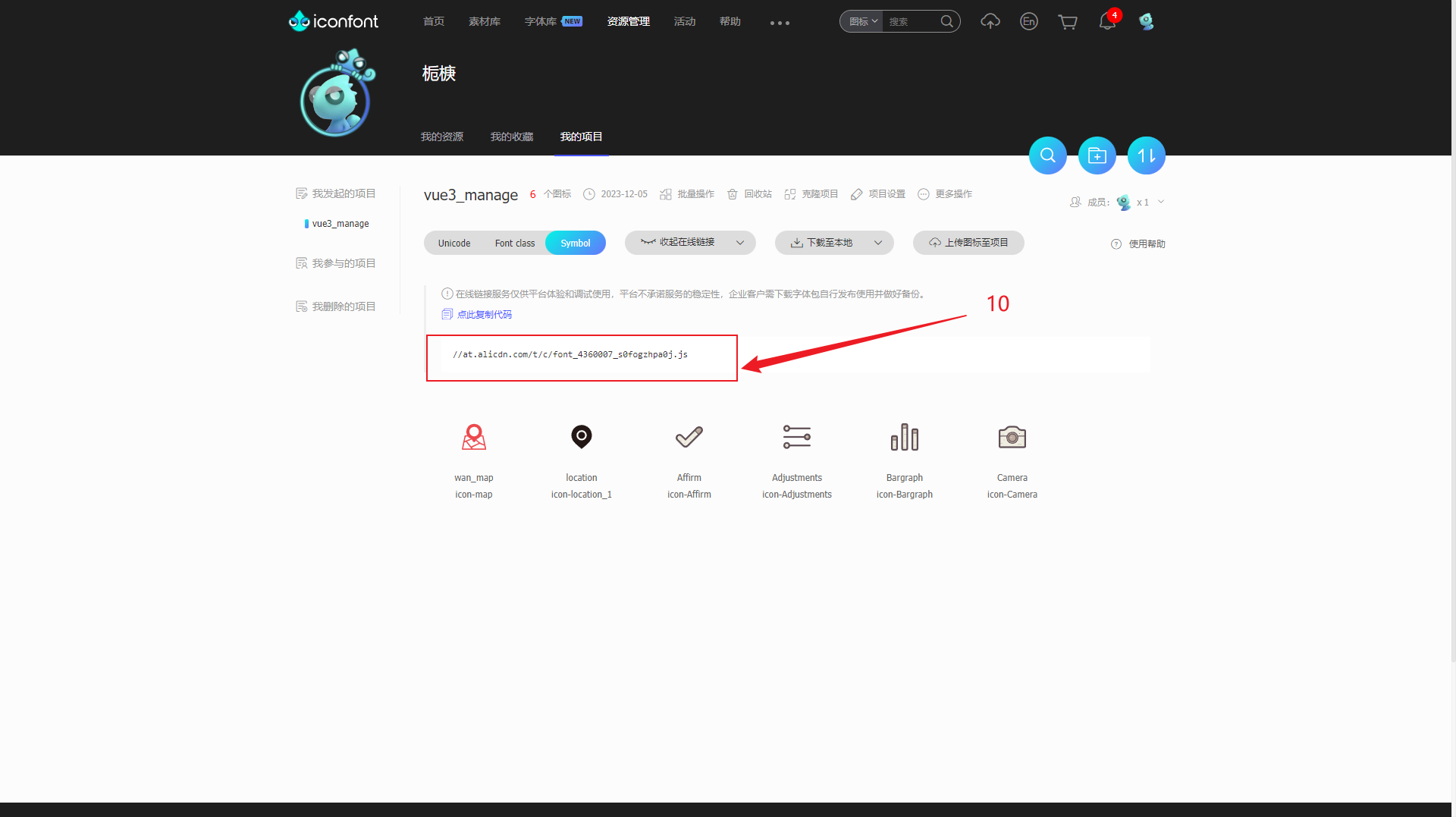
Task: Select the icon-Camera thumbnail
Action: click(x=1012, y=437)
